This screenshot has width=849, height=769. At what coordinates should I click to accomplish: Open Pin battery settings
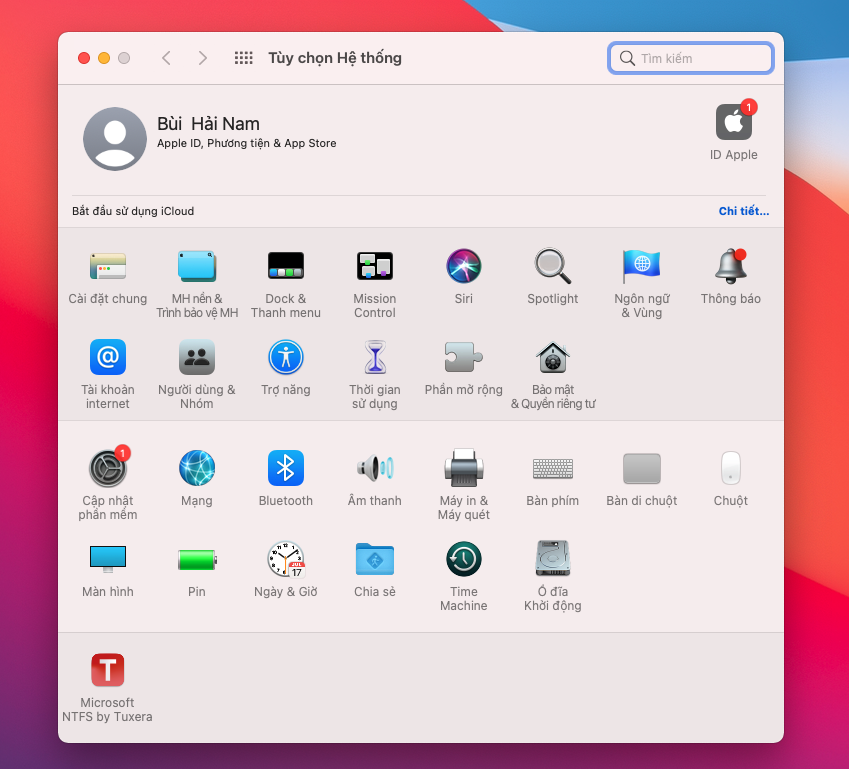pyautogui.click(x=197, y=559)
